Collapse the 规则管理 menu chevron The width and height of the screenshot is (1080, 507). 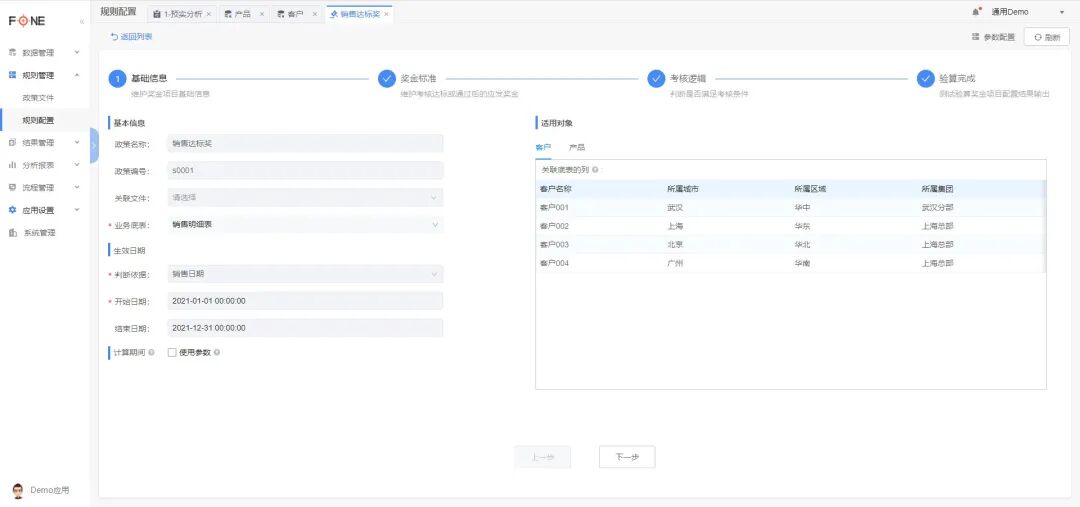tap(76, 75)
